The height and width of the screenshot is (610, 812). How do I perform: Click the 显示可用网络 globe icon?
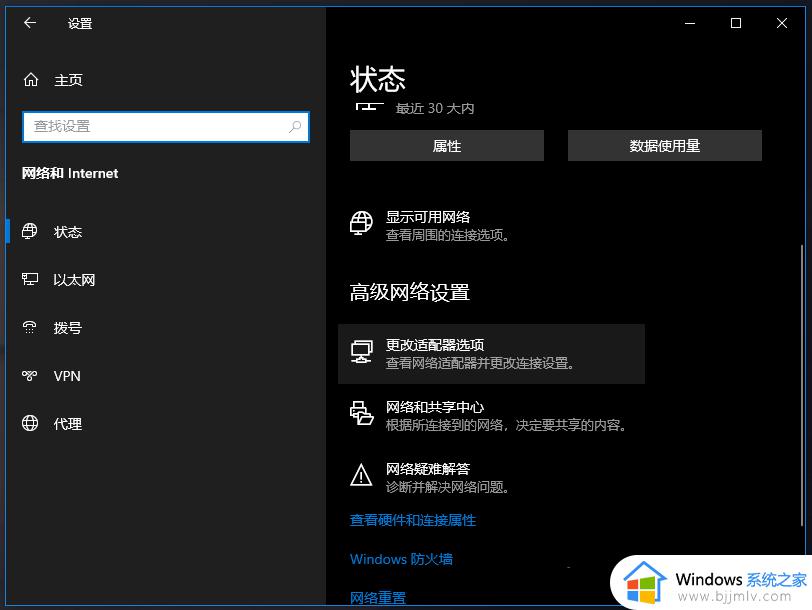(361, 224)
